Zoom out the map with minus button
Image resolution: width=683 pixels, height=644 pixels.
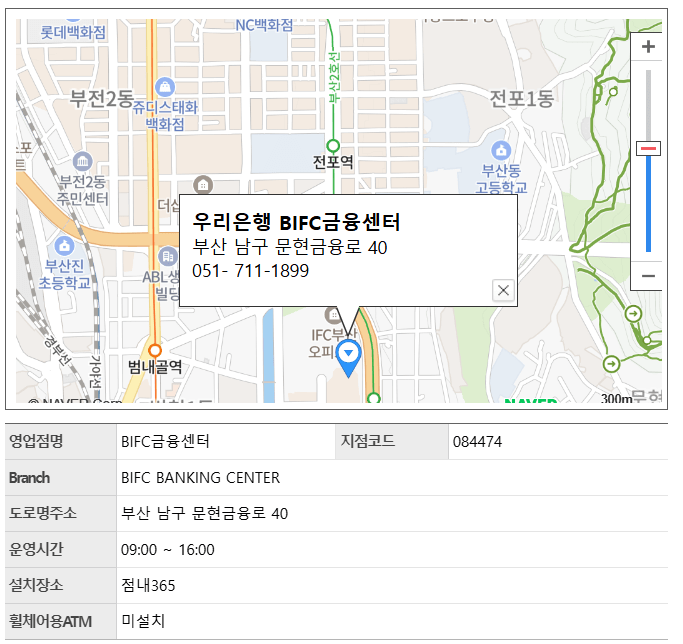click(648, 276)
